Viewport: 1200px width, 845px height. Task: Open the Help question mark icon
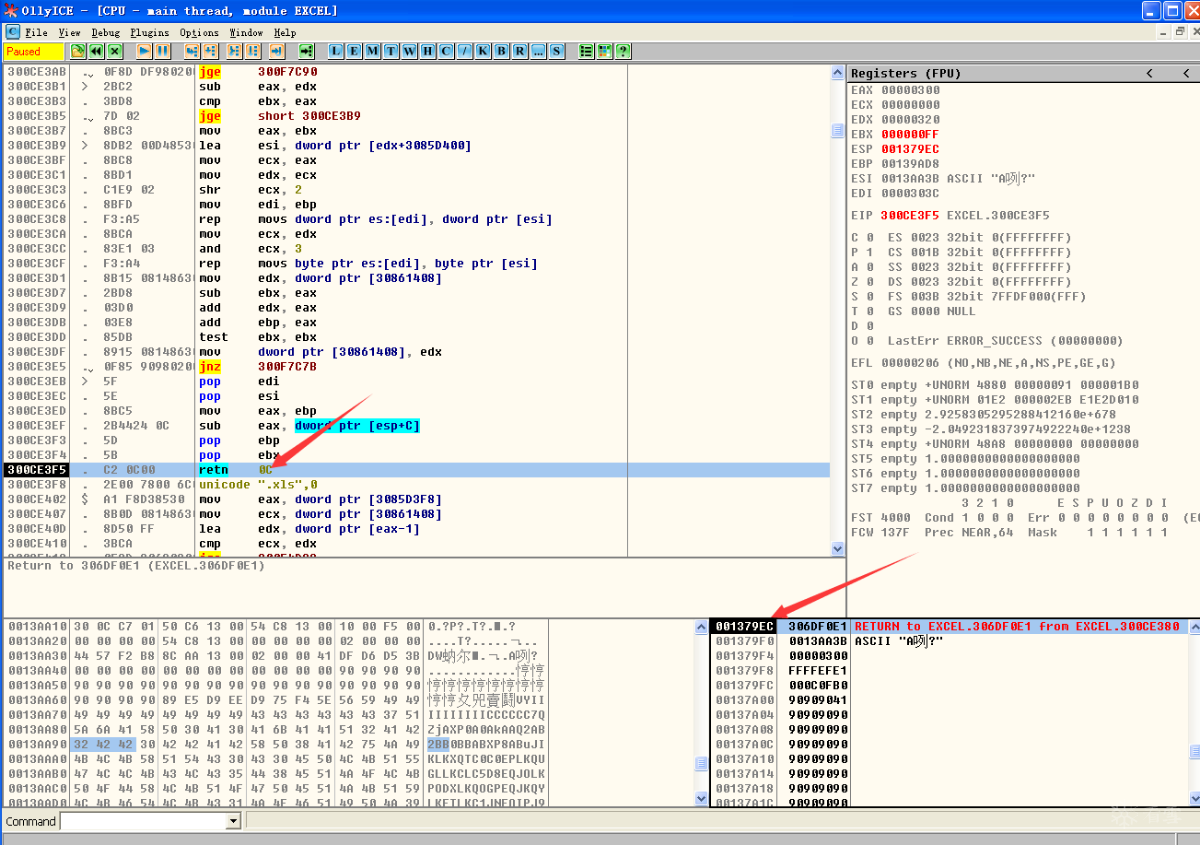pos(623,51)
